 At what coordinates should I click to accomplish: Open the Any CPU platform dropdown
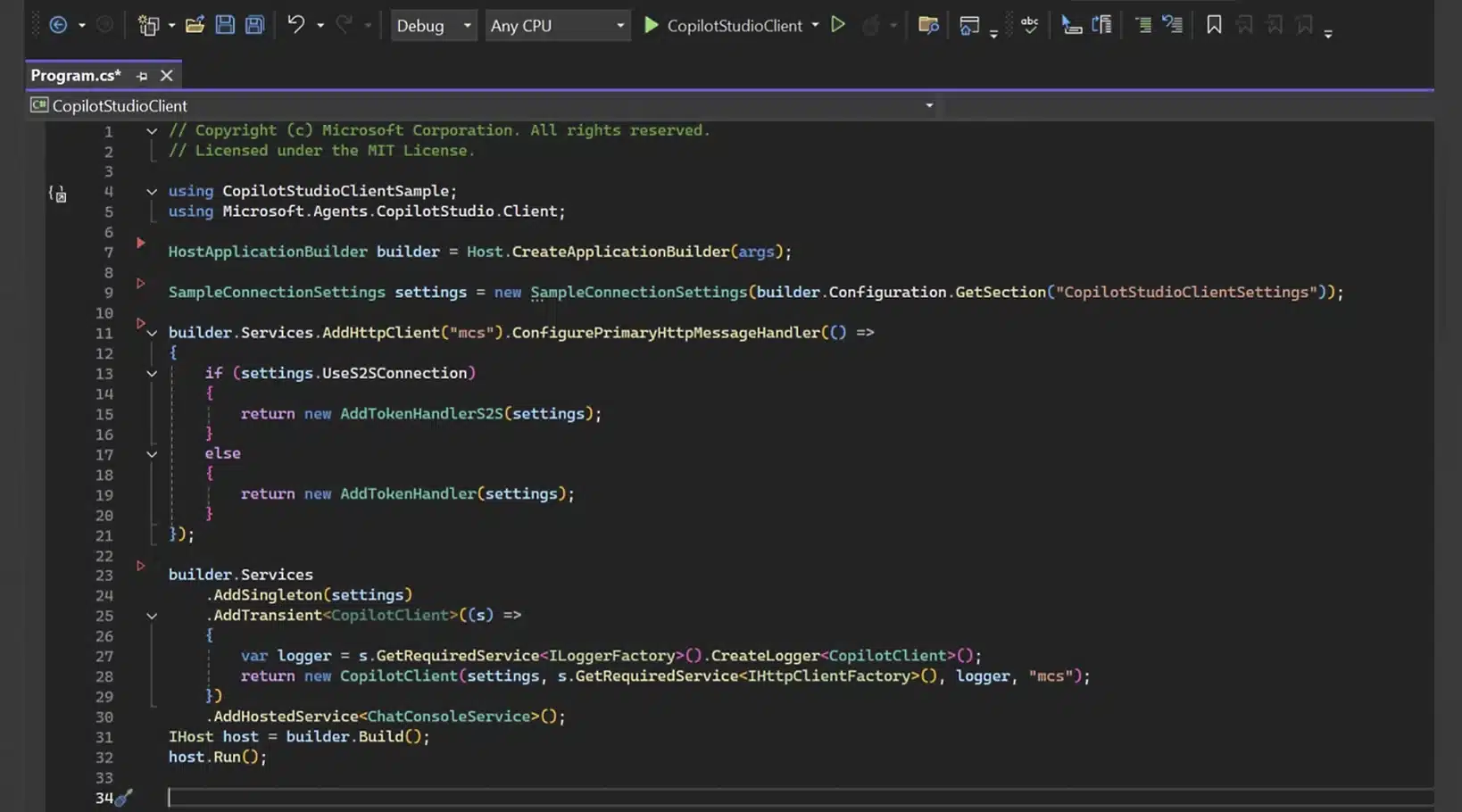pos(557,26)
